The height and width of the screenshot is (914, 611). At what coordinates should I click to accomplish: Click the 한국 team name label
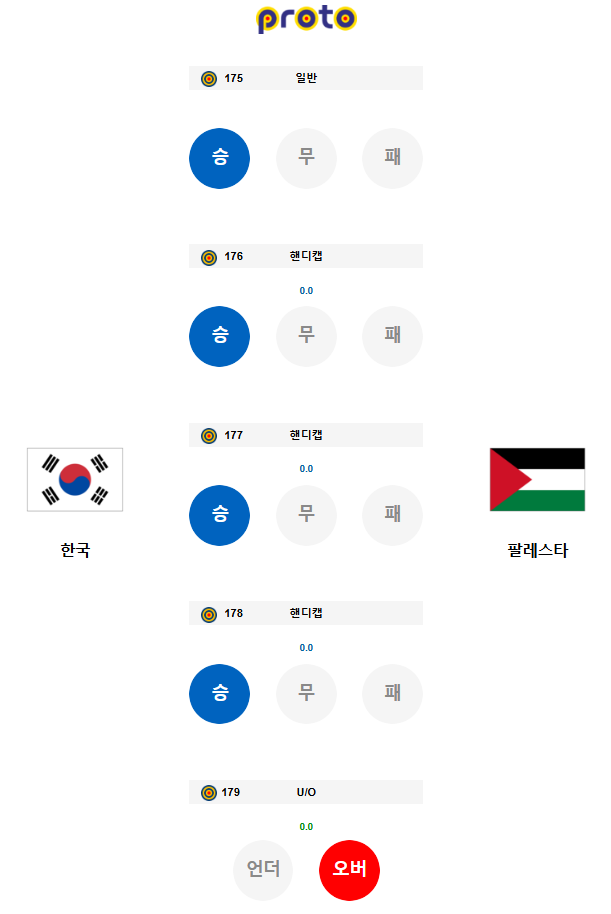(x=75, y=550)
